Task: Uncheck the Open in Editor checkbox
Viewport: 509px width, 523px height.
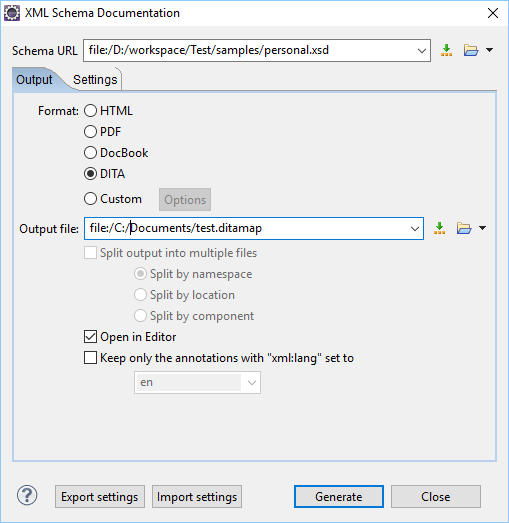Action: tap(90, 337)
